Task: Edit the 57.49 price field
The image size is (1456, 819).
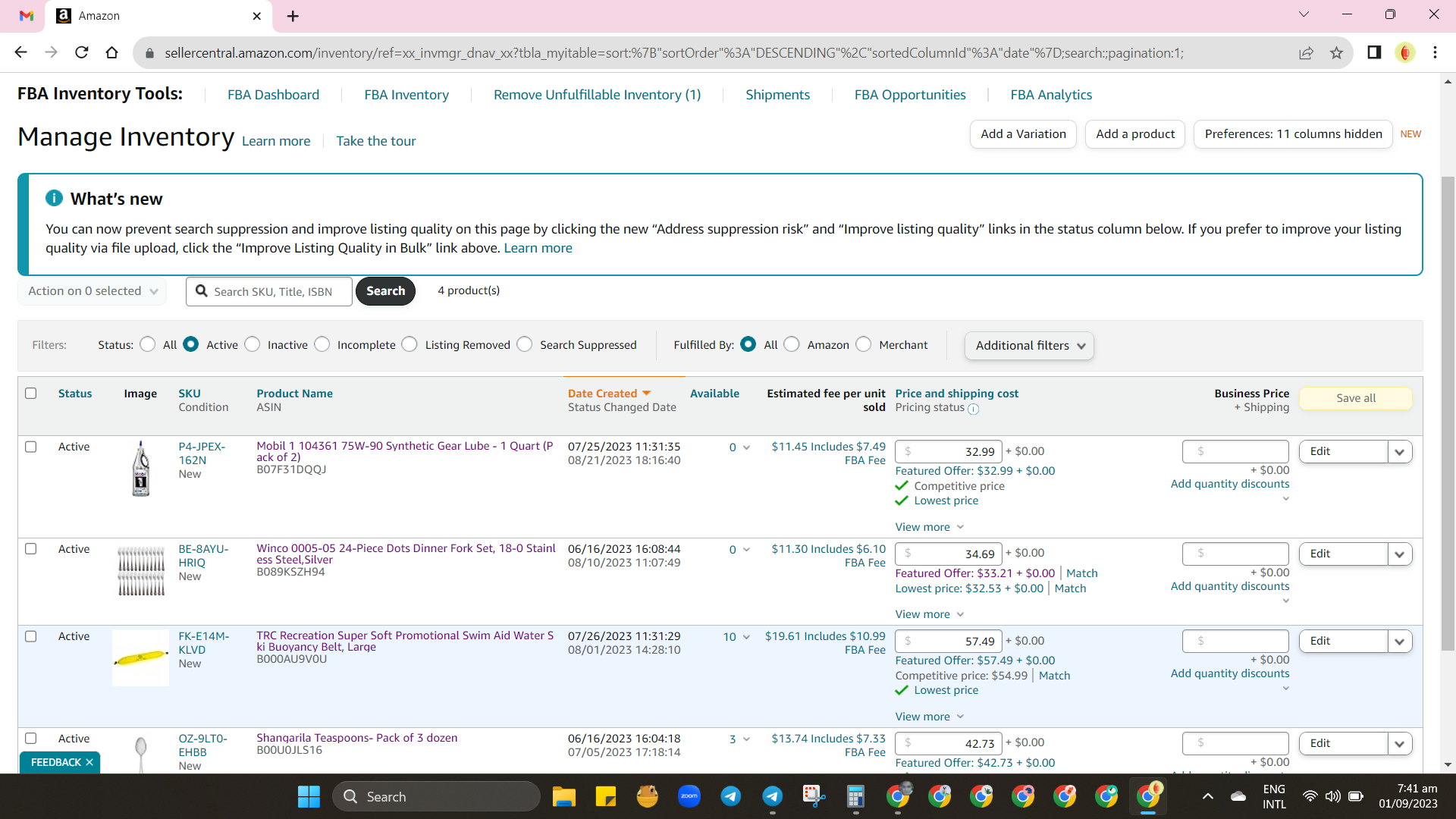Action: (x=949, y=642)
